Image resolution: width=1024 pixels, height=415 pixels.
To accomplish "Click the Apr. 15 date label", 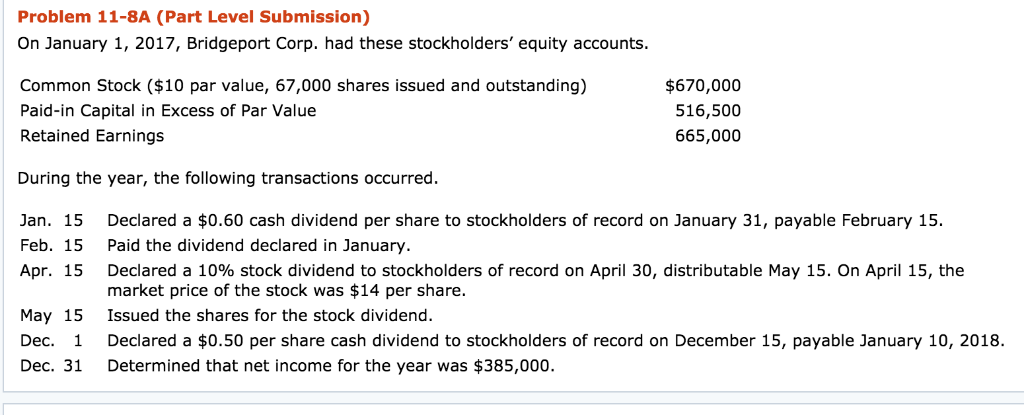I will coord(52,270).
